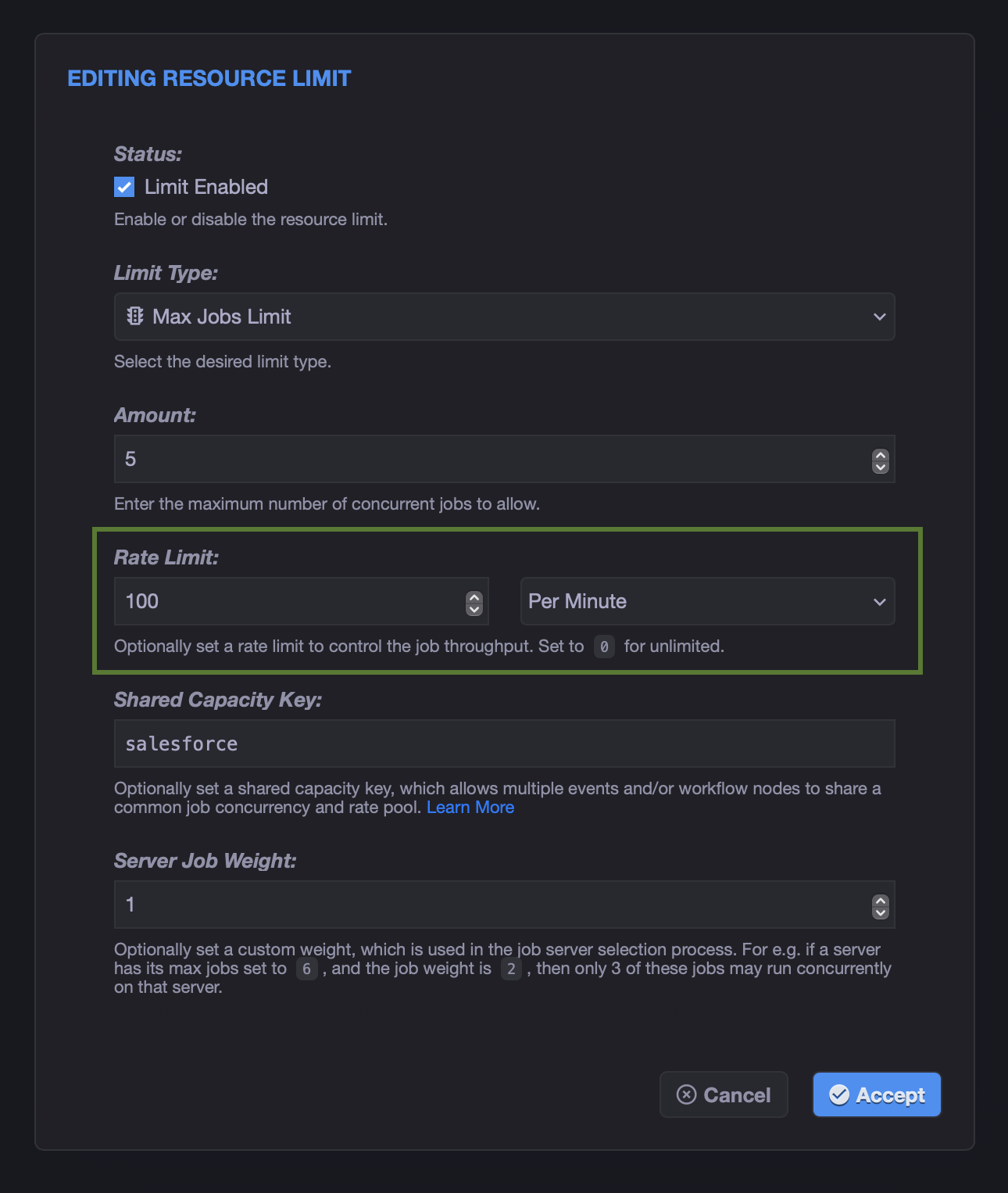Screen dimensions: 1008x1193
Task: Click the Rate Limit label
Action: tap(166, 557)
